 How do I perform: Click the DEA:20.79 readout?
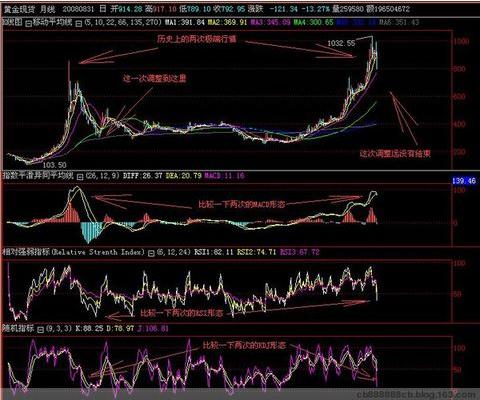184,176
